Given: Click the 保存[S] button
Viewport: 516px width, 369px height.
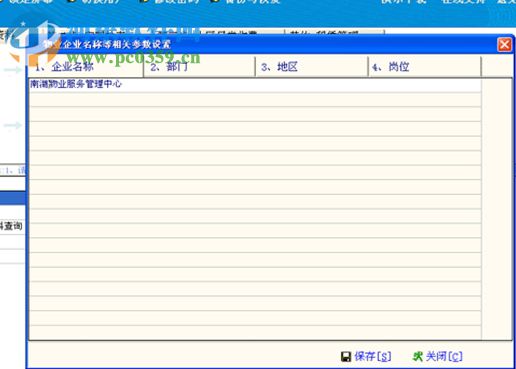Looking at the screenshot, I should [x=366, y=356].
